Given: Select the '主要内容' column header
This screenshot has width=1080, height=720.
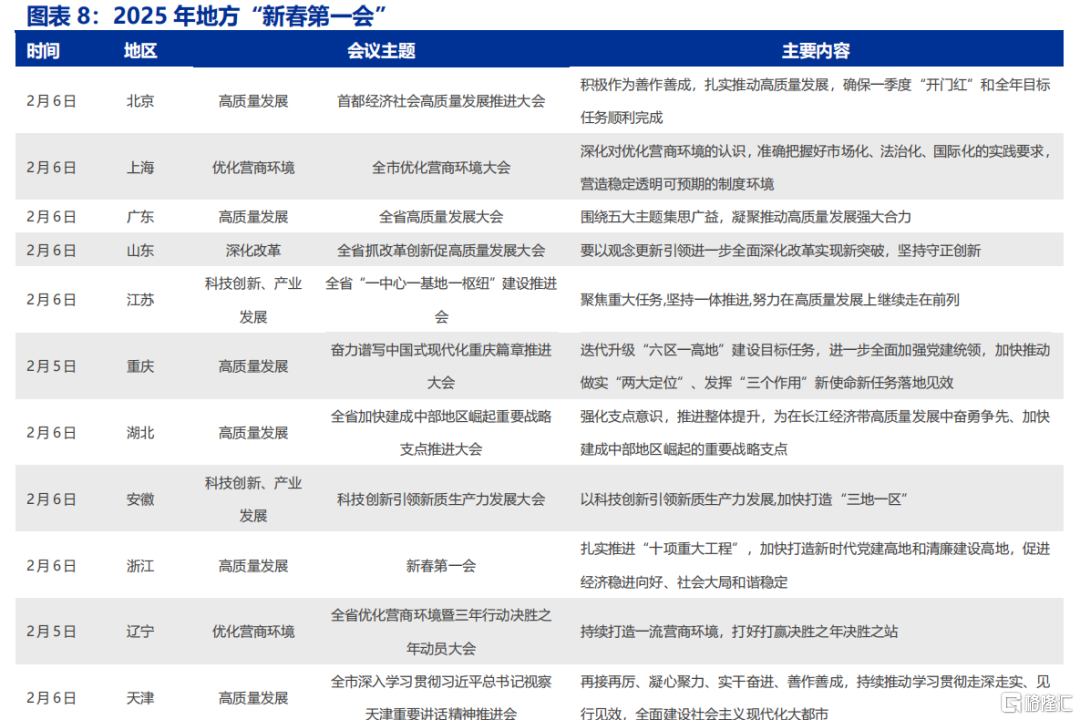Looking at the screenshot, I should tap(816, 51).
